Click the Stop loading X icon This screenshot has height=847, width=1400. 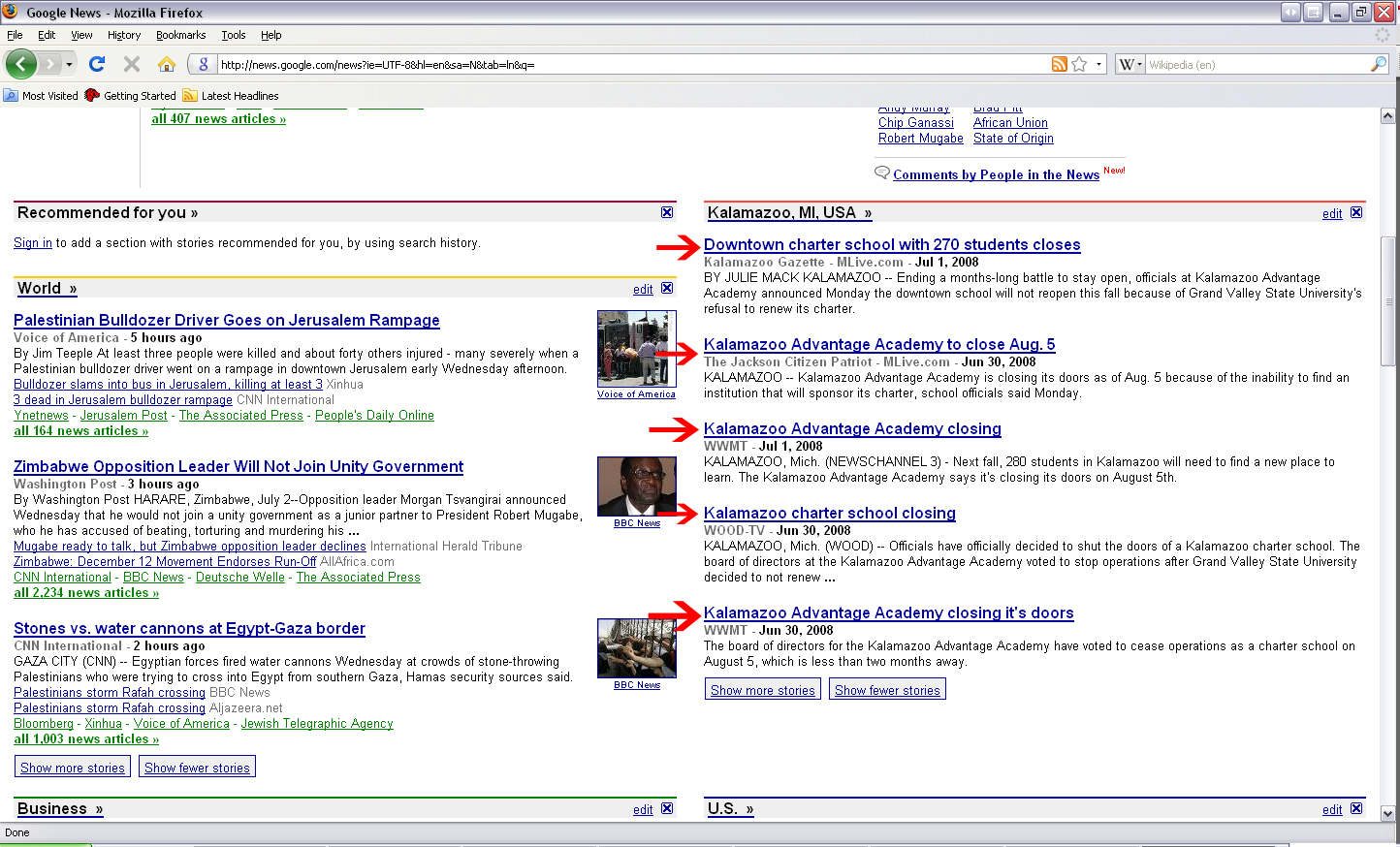pyautogui.click(x=132, y=64)
